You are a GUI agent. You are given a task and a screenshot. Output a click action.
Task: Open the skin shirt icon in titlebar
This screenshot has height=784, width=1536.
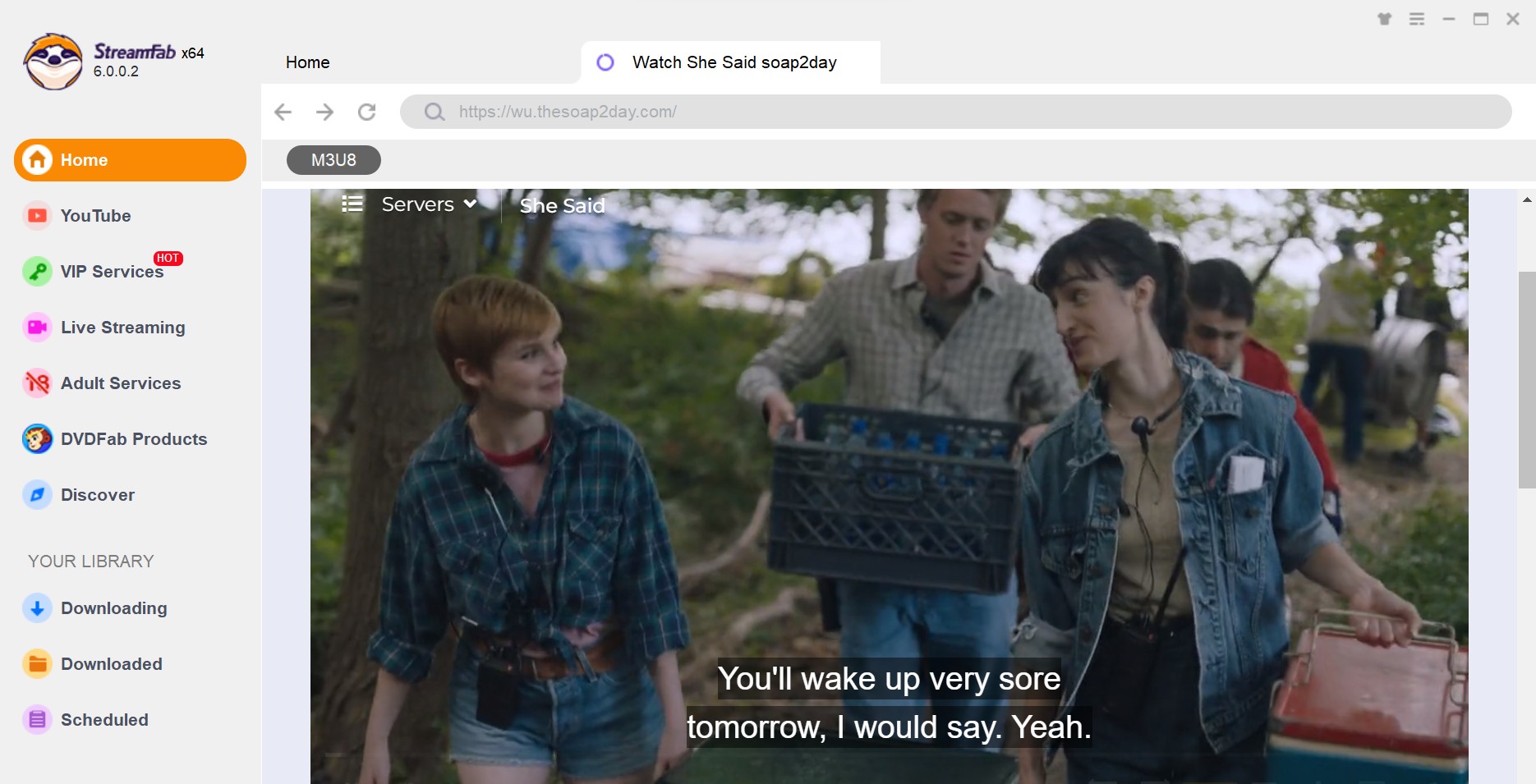point(1385,19)
